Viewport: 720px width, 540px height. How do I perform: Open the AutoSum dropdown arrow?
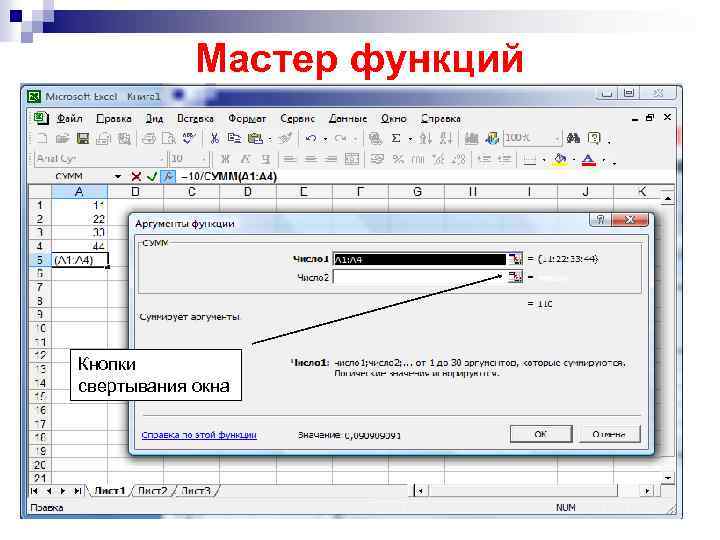click(410, 139)
